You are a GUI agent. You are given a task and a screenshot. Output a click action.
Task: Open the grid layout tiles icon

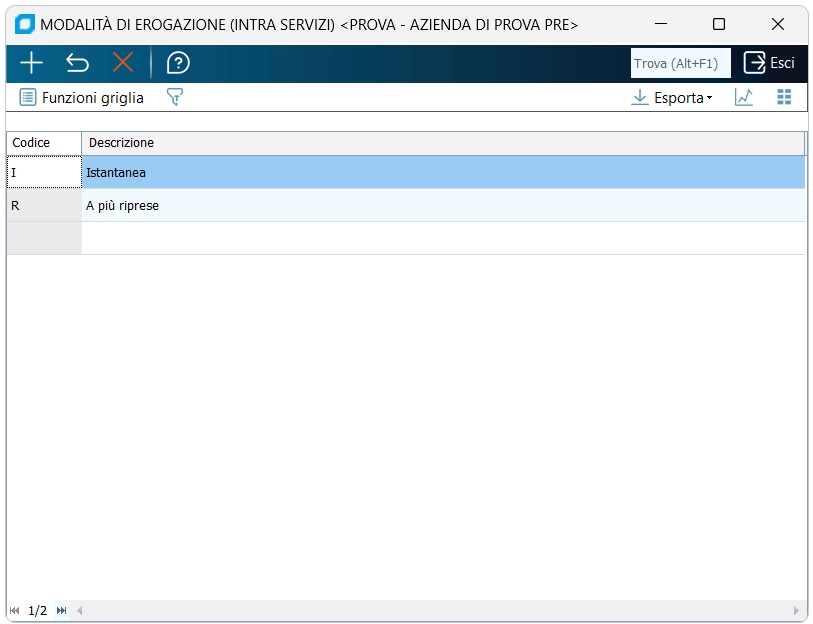(784, 97)
